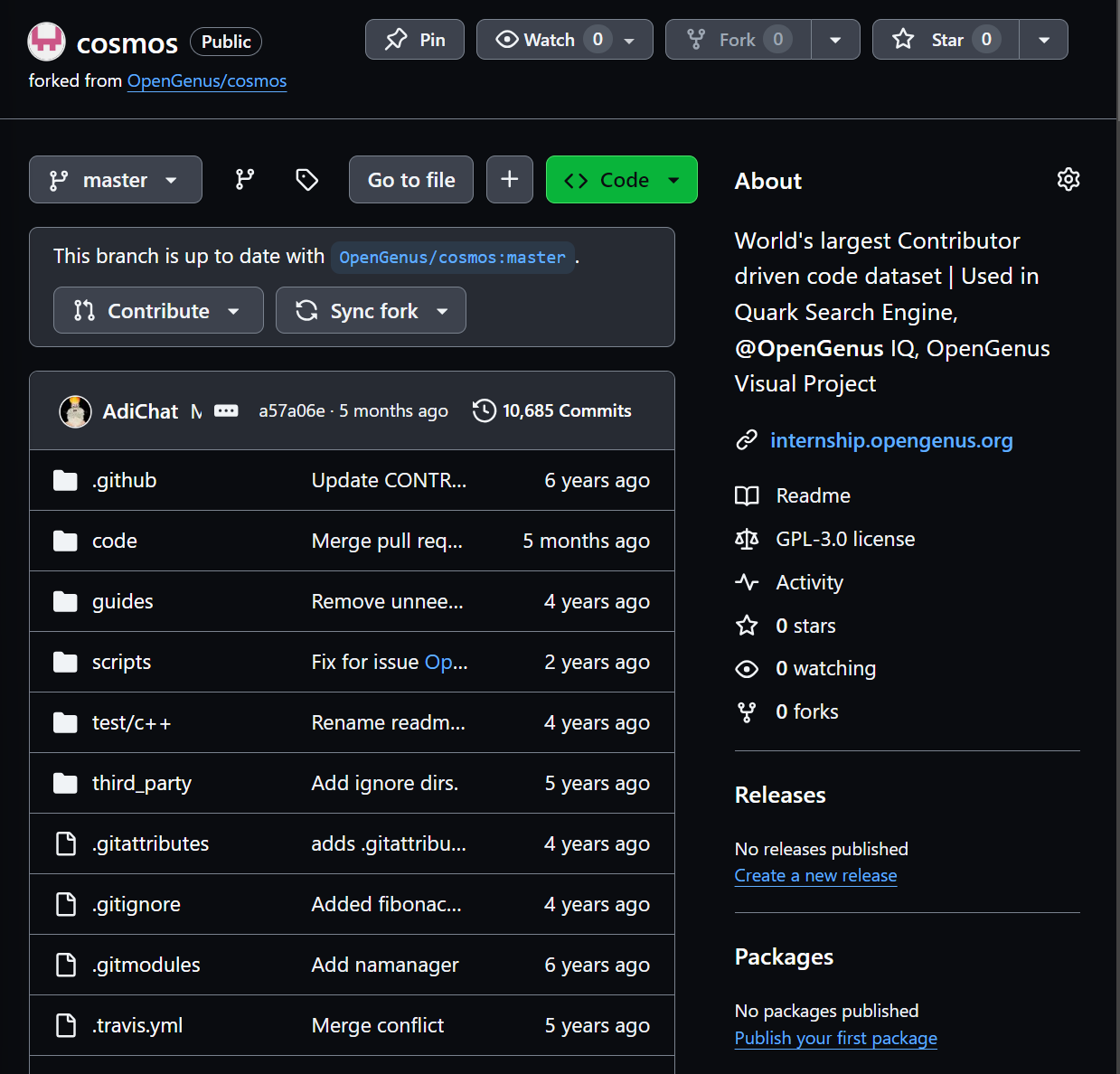Viewport: 1120px width, 1074px height.
Task: Expand the commit message ellipsis button
Action: [x=226, y=410]
